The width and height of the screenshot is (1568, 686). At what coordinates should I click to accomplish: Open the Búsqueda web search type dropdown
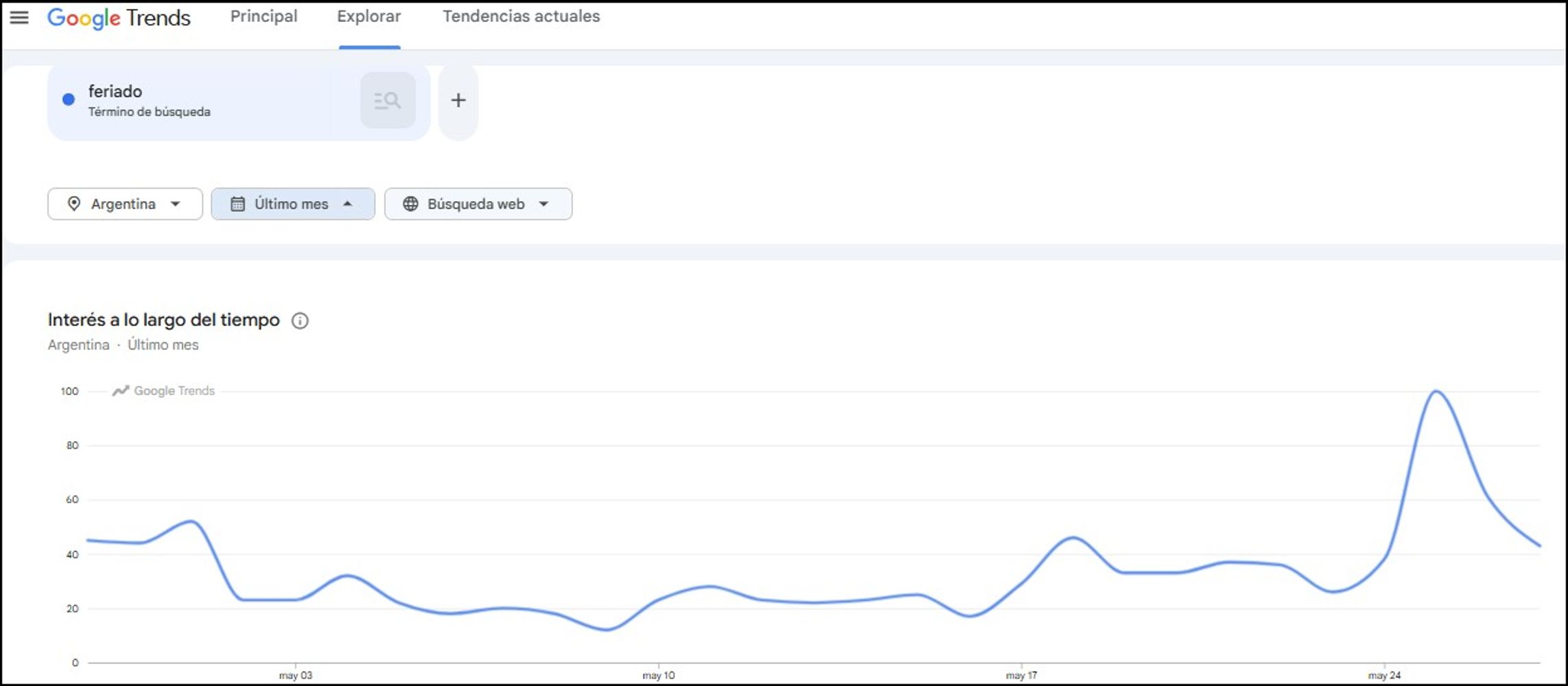point(478,204)
